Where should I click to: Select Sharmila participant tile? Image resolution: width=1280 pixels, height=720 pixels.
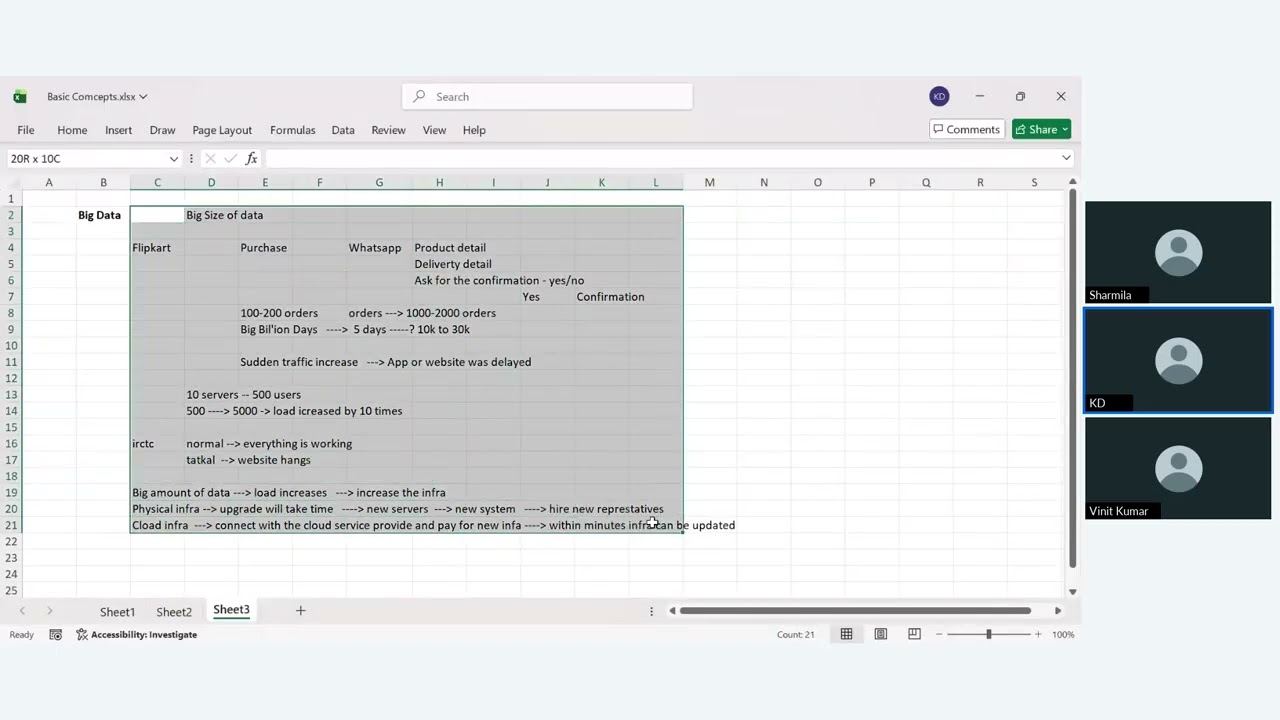[x=1178, y=252]
